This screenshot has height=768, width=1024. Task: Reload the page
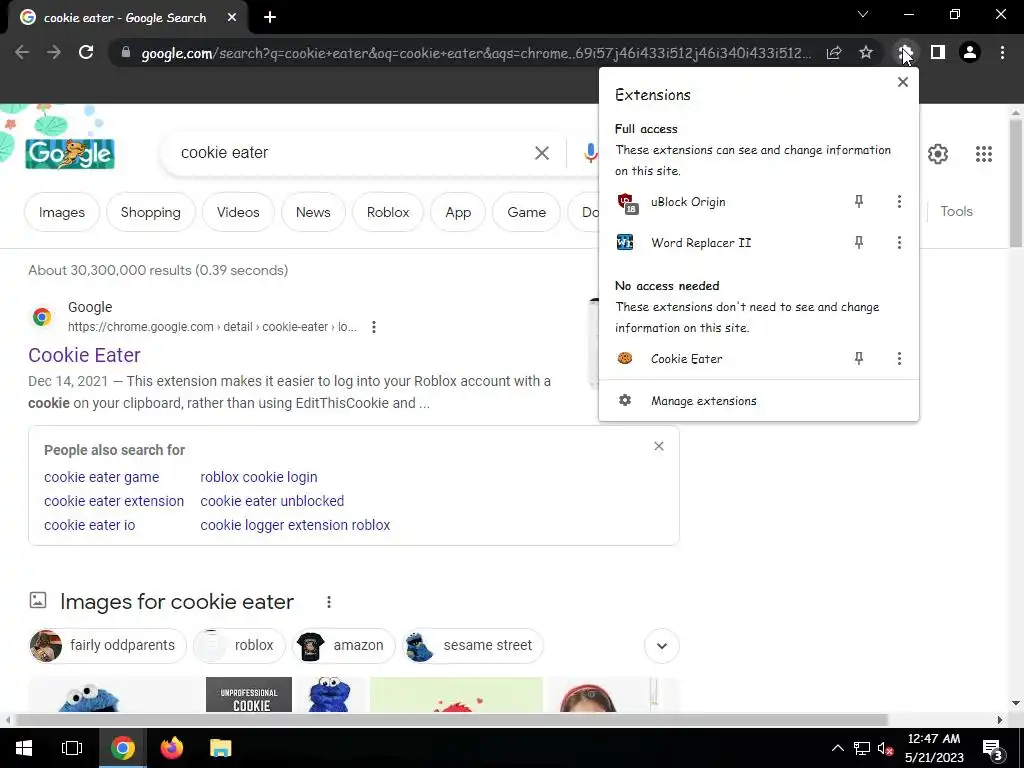click(86, 52)
